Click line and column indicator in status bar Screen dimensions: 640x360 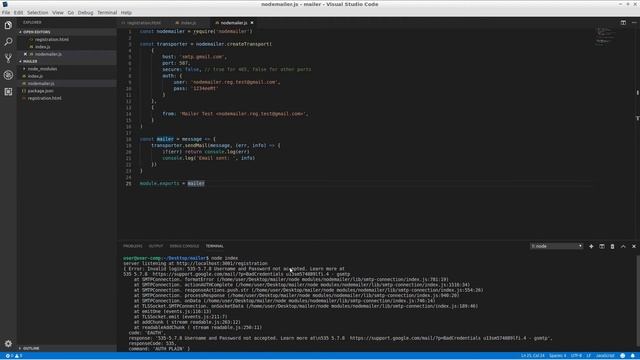532,356
